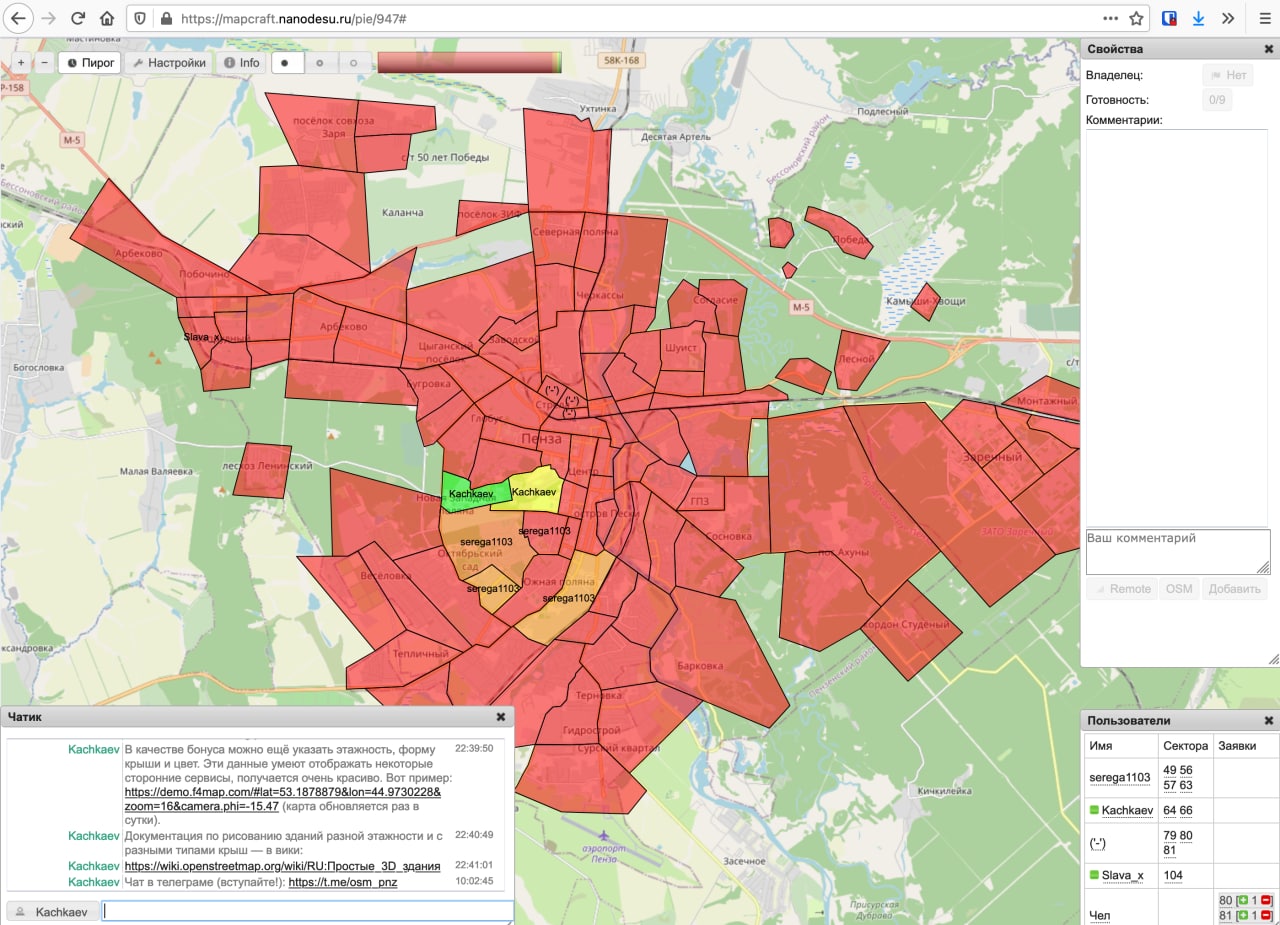
Task: Click the OSM button
Action: click(1179, 589)
